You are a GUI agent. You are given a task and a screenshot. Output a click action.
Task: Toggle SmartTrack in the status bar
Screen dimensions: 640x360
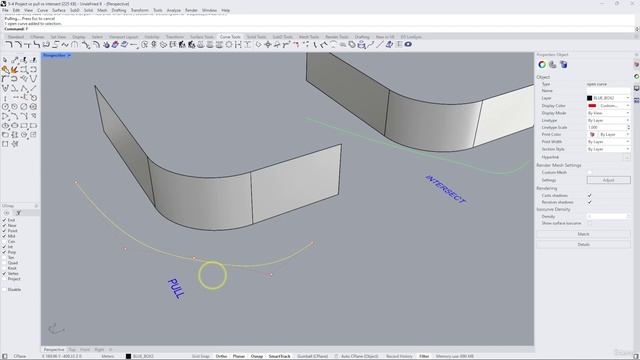[279, 356]
